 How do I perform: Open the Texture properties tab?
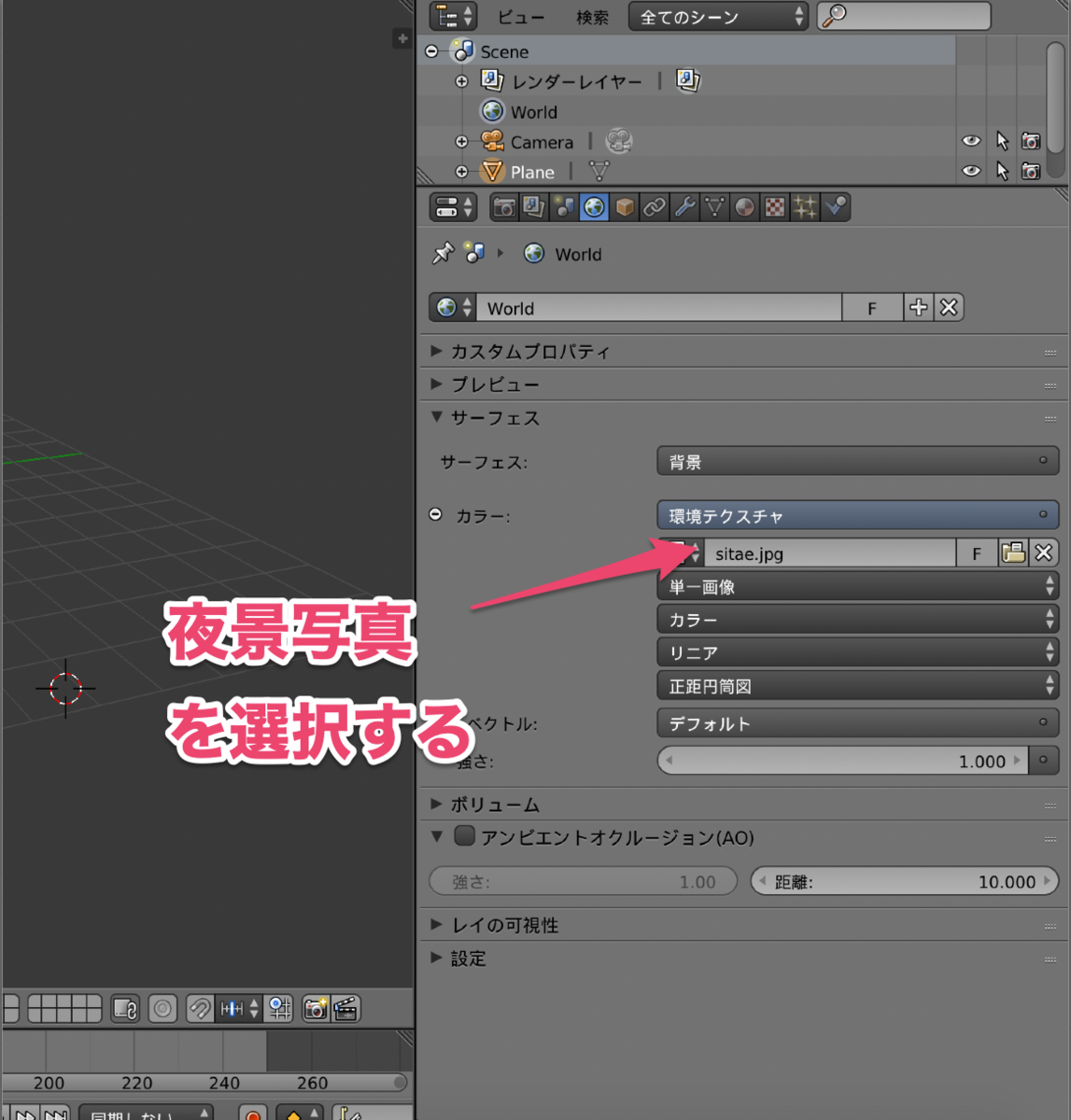point(774,206)
